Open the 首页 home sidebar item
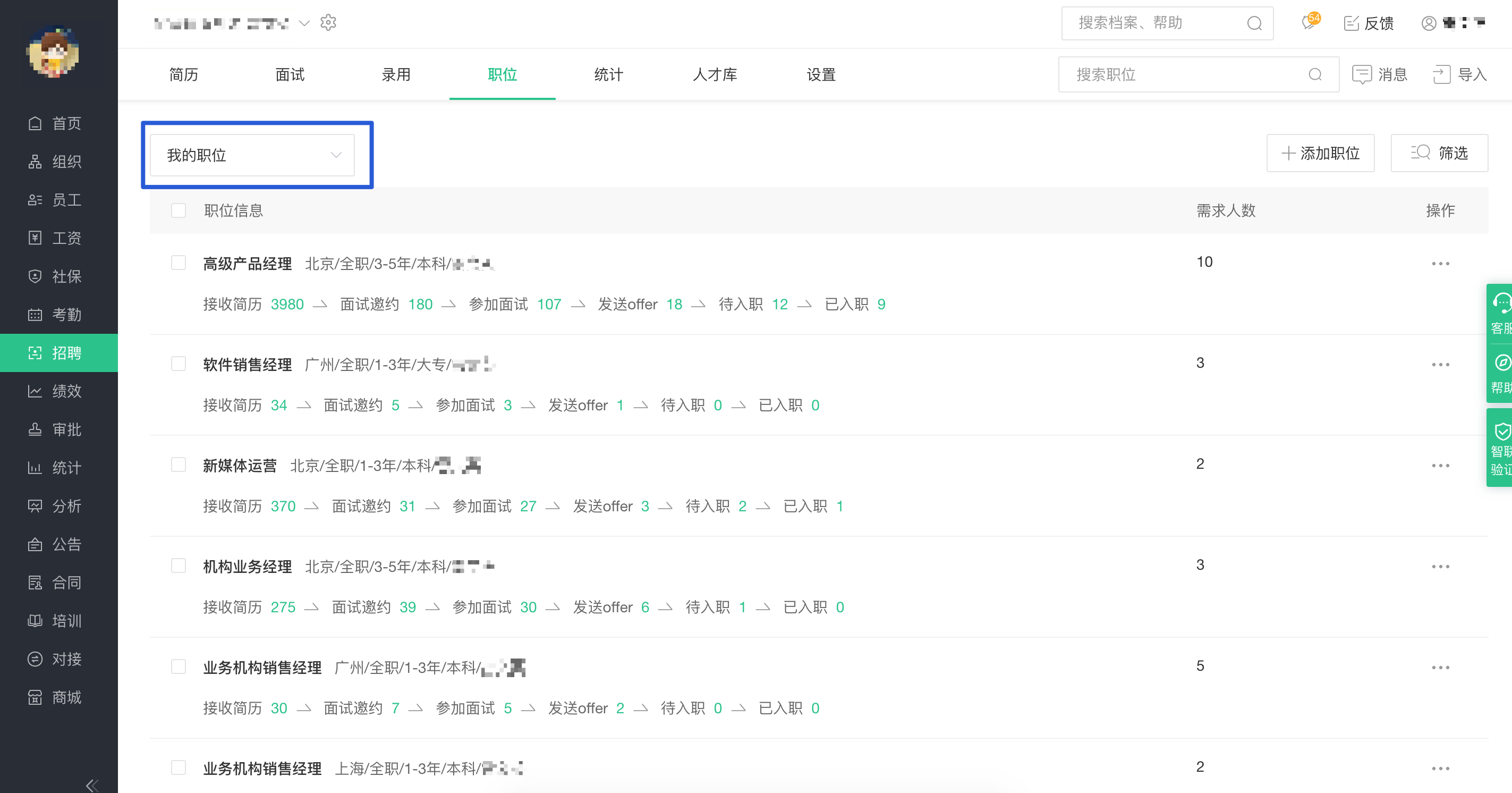This screenshot has height=793, width=1512. pos(58,123)
